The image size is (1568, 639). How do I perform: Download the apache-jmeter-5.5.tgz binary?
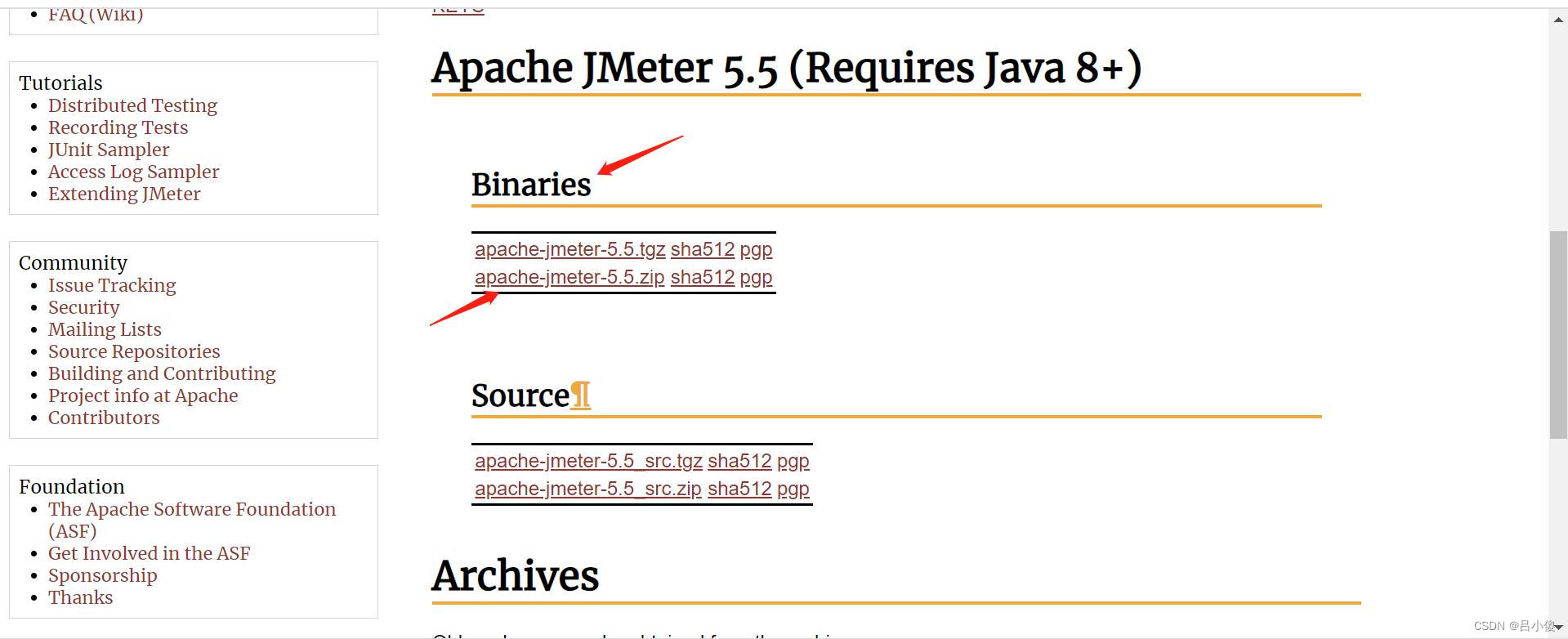(x=569, y=249)
